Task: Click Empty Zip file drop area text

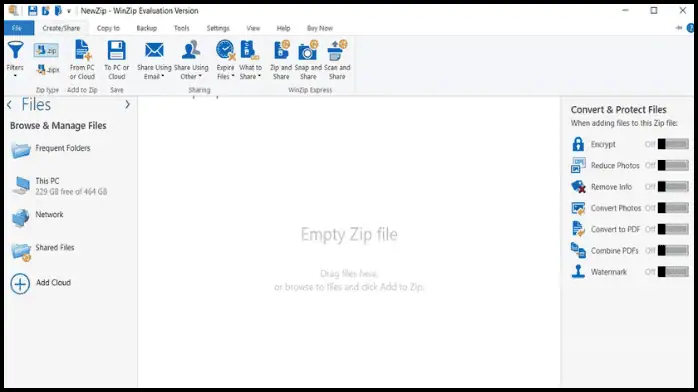Action: click(349, 234)
